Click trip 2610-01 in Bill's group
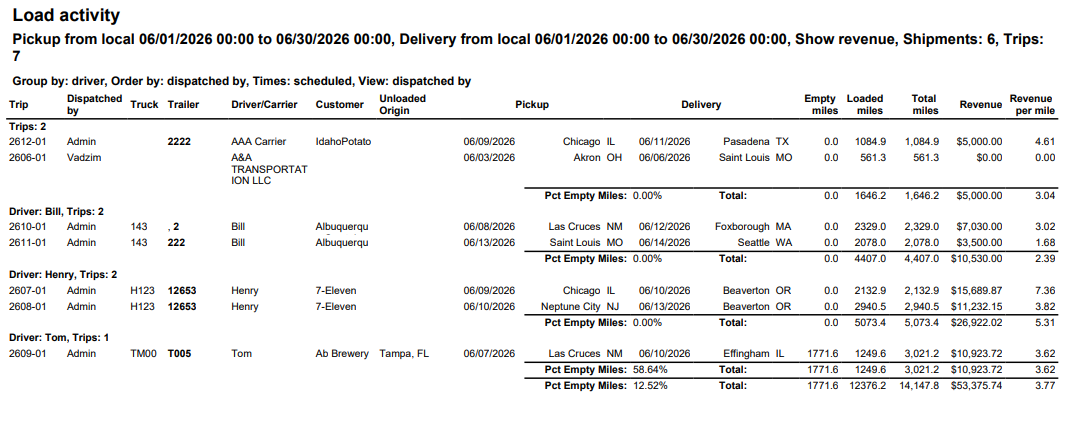 [x=27, y=226]
